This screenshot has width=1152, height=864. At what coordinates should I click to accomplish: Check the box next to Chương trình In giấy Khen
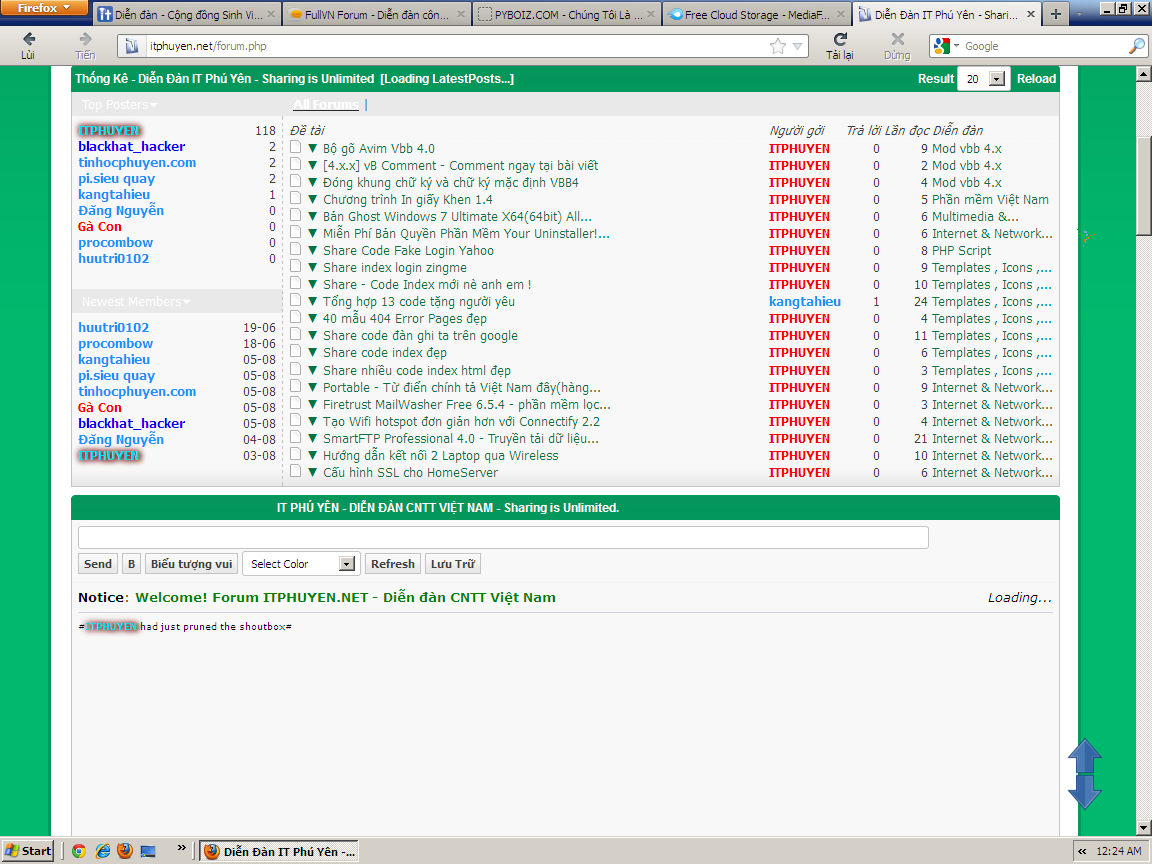[296, 199]
